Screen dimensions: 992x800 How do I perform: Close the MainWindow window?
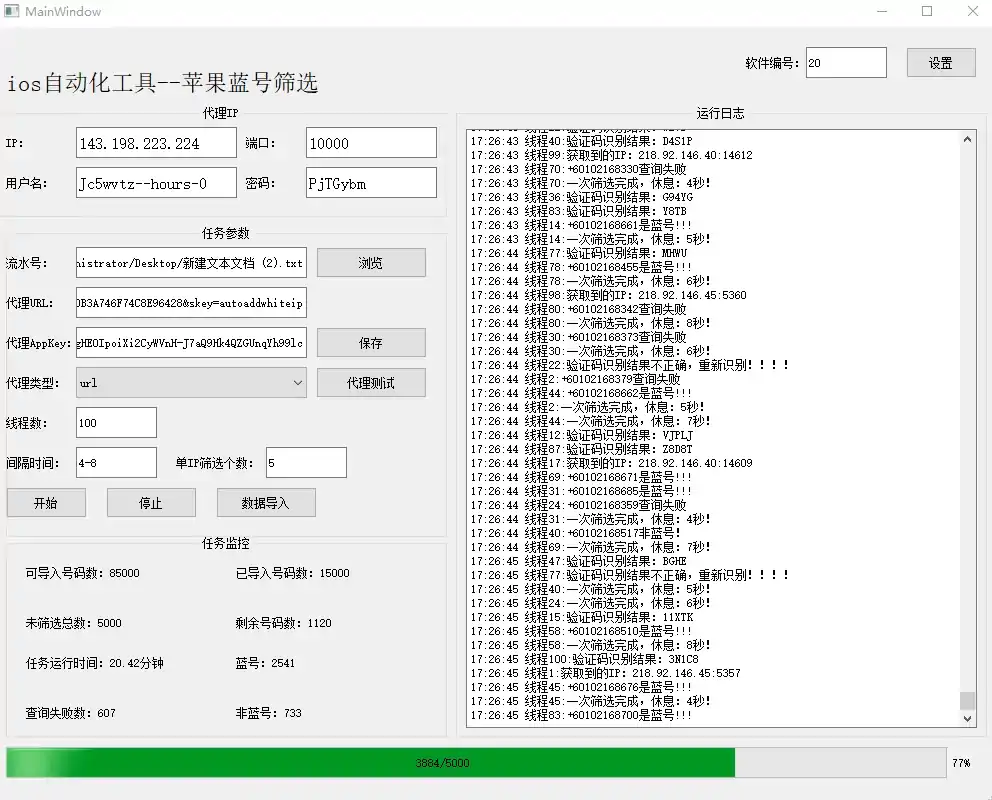pos(972,11)
